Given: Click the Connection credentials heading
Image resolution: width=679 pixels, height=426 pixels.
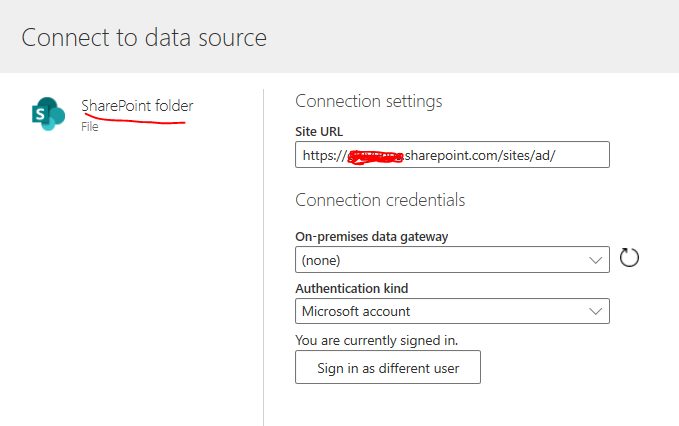Looking at the screenshot, I should (x=380, y=200).
